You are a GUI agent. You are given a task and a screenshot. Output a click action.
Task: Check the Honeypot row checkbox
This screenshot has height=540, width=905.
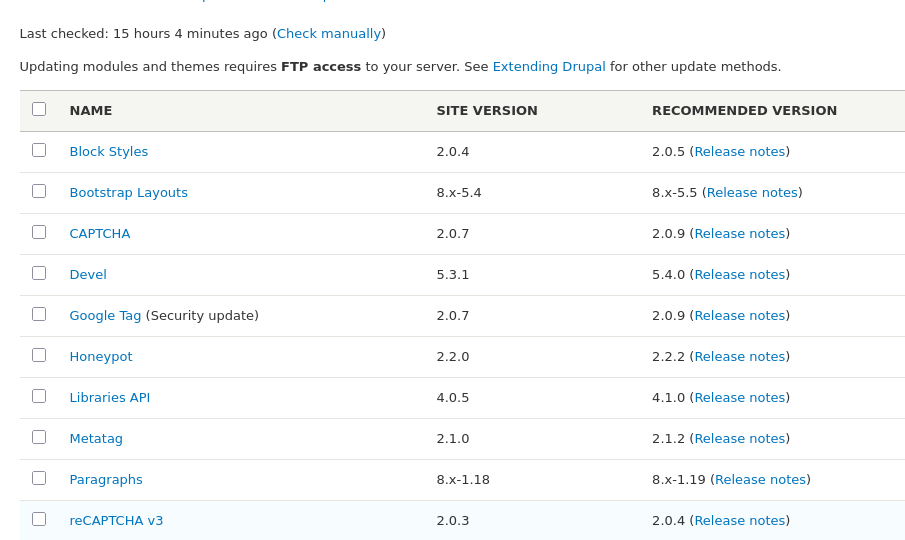pos(39,355)
